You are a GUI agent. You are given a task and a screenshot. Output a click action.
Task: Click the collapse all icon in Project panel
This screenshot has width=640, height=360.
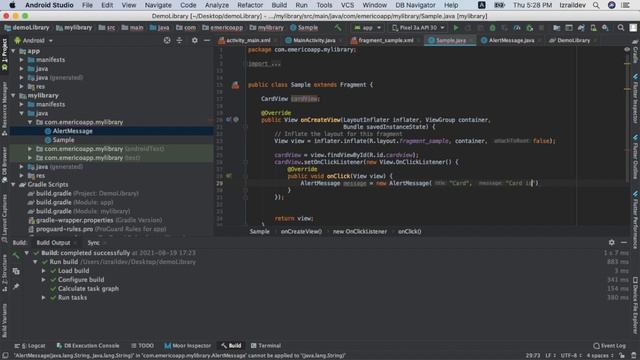tap(179, 40)
